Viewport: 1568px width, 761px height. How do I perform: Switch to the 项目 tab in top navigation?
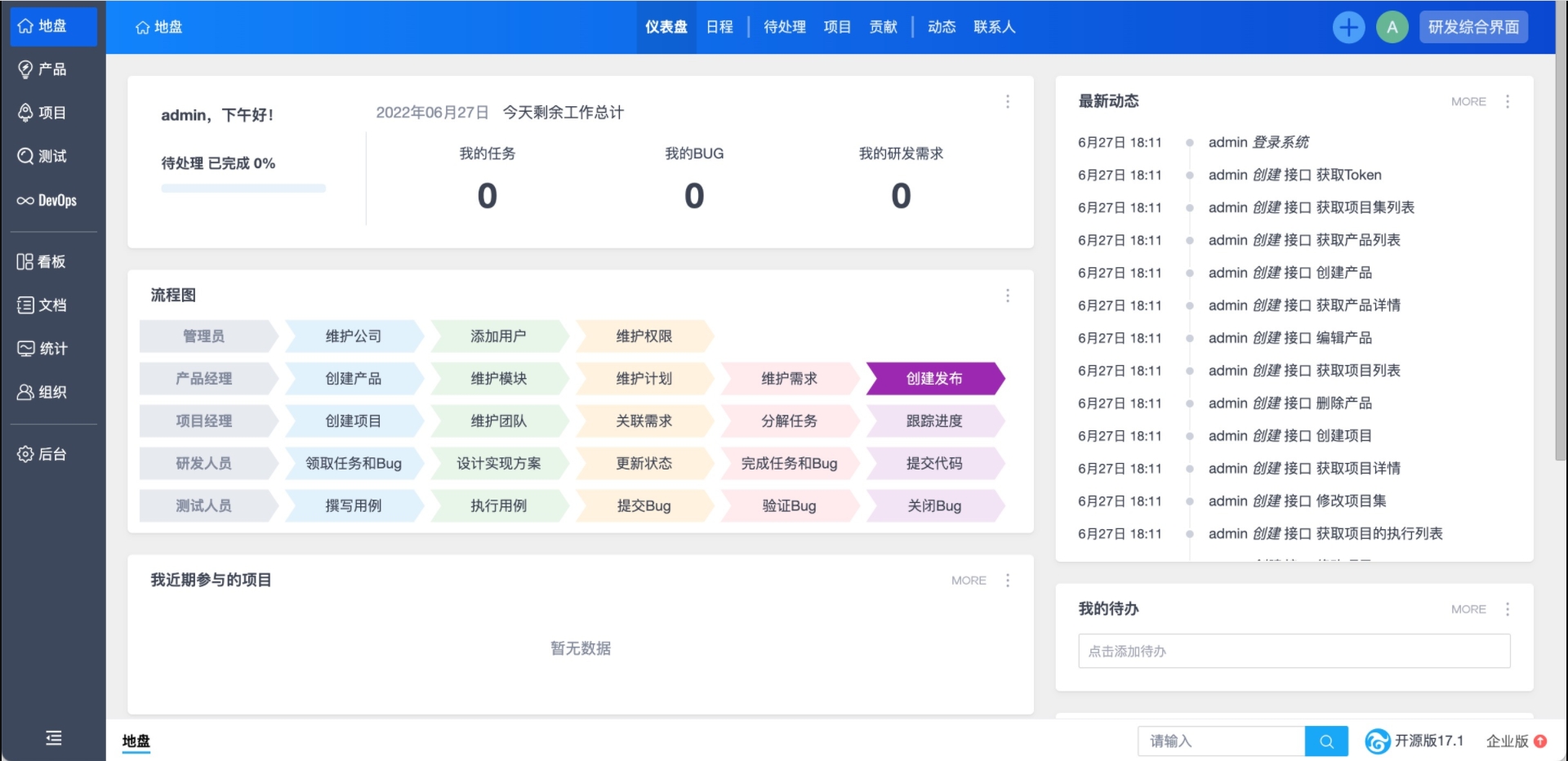click(837, 27)
